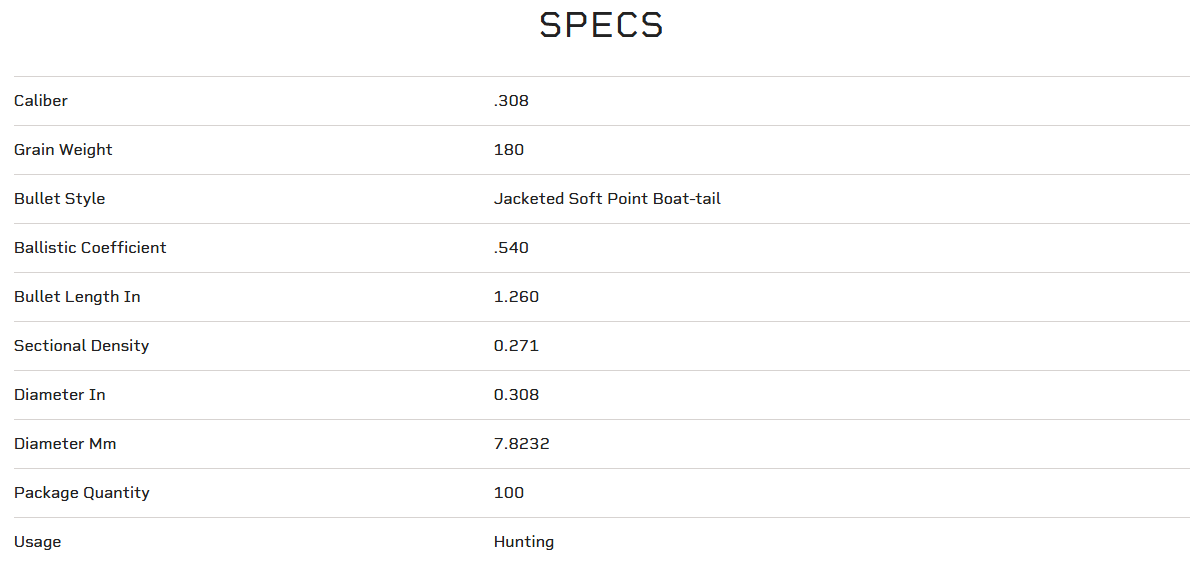
Task: Click the Diameter Mm label
Action: [65, 444]
